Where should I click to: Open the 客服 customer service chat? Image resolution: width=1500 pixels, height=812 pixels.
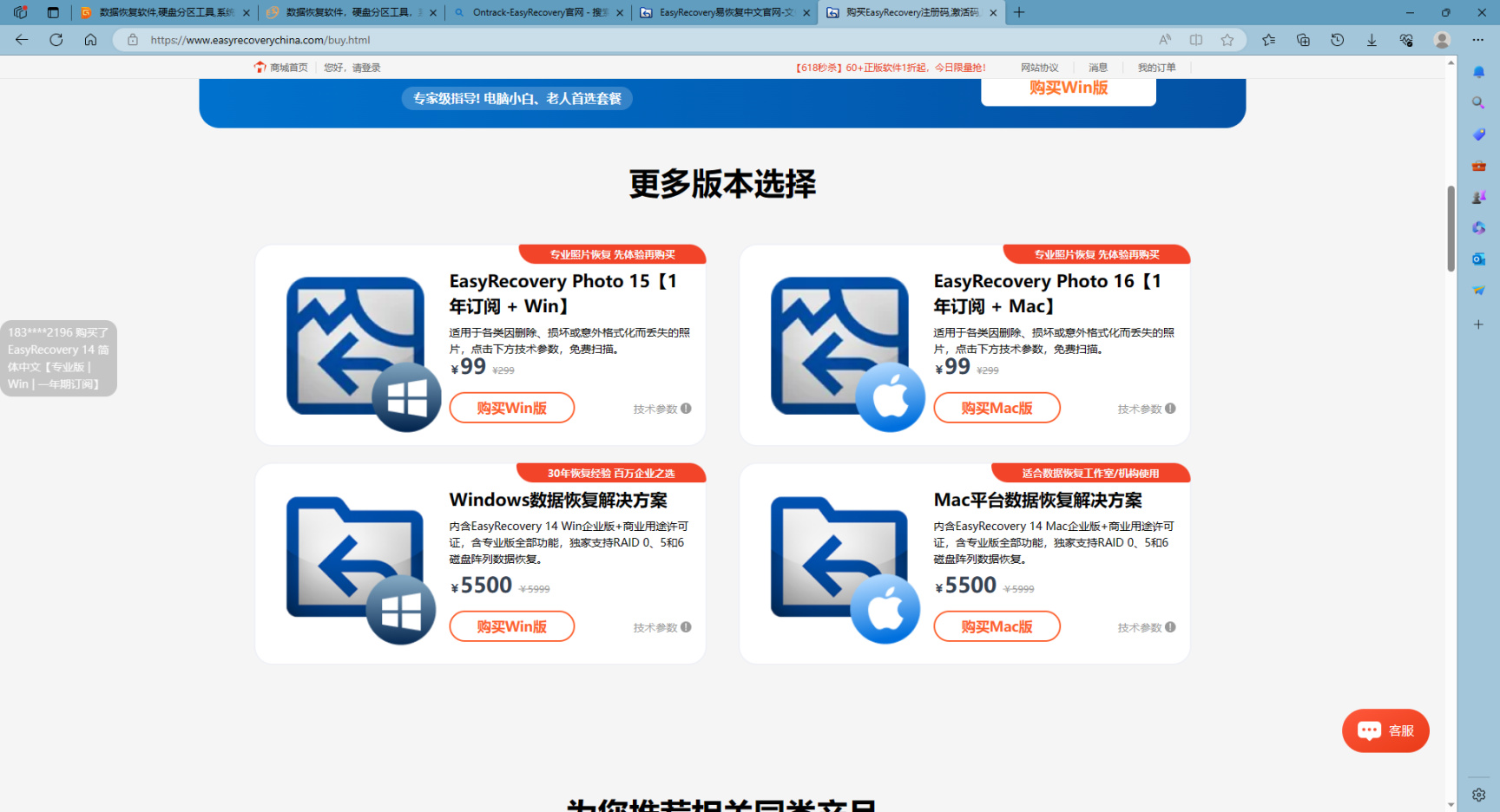coord(1385,730)
